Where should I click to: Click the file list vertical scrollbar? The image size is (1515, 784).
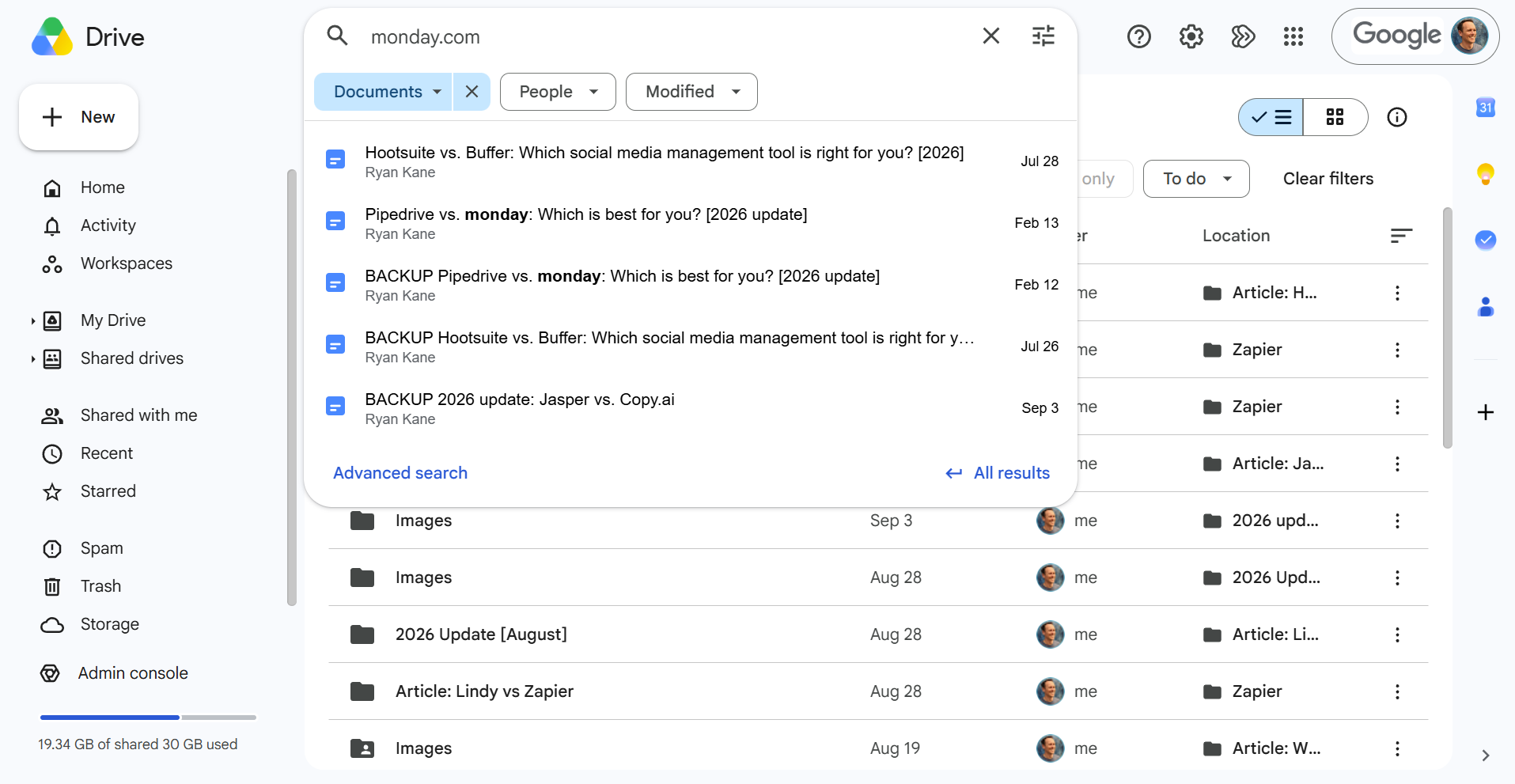coord(1447,328)
